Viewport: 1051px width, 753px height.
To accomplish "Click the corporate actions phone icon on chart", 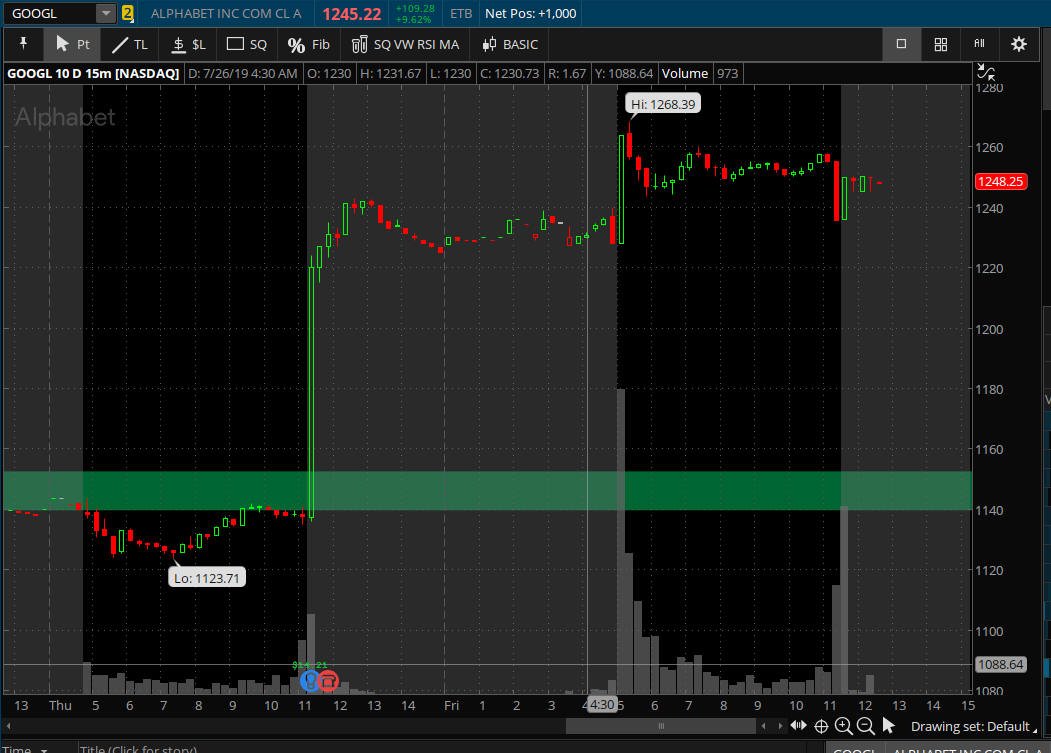I will coord(328,681).
